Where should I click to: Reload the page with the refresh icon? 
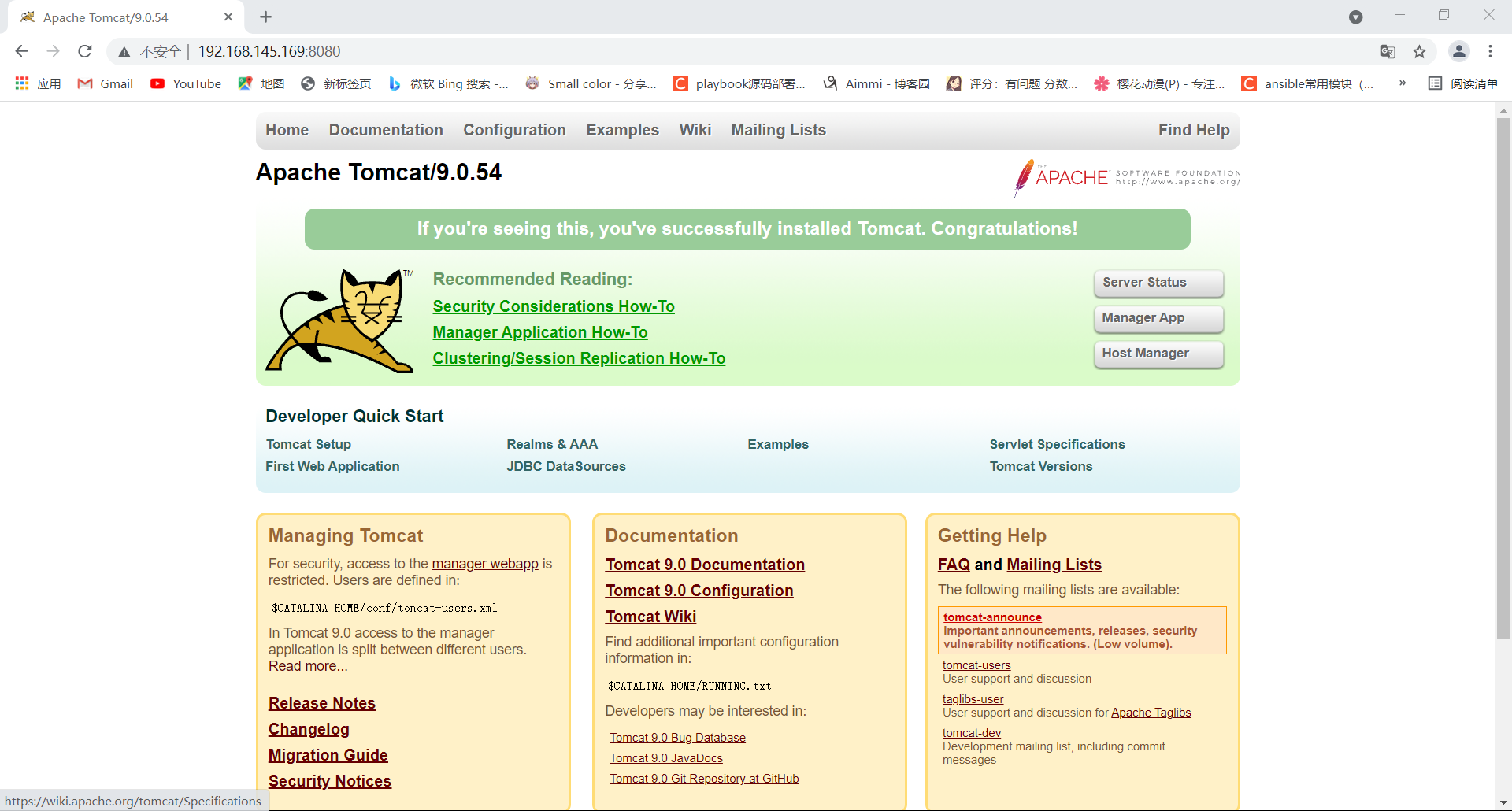[85, 51]
